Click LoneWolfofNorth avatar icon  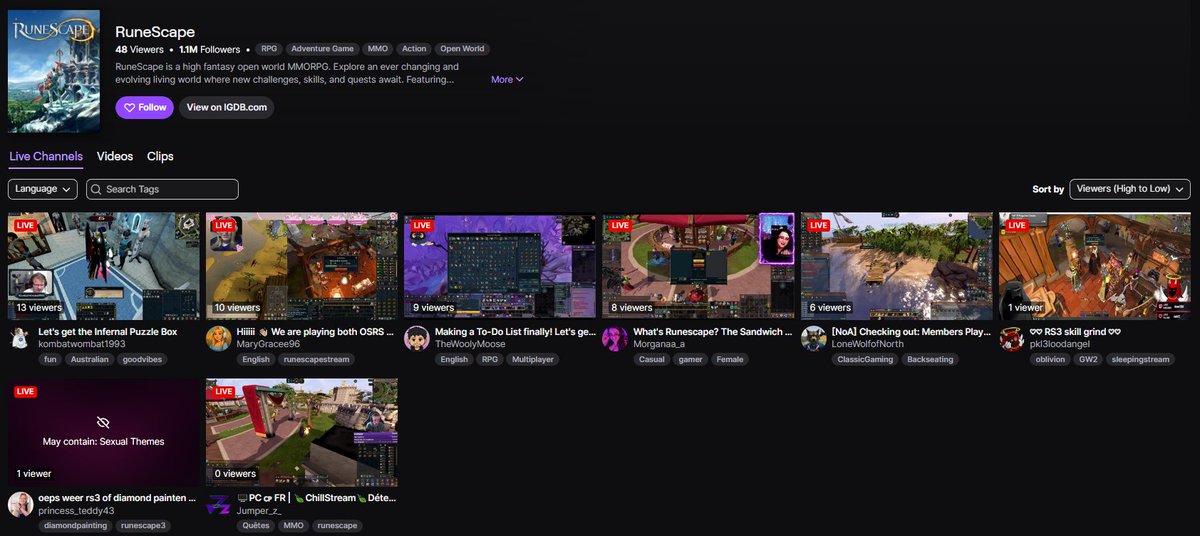813,338
